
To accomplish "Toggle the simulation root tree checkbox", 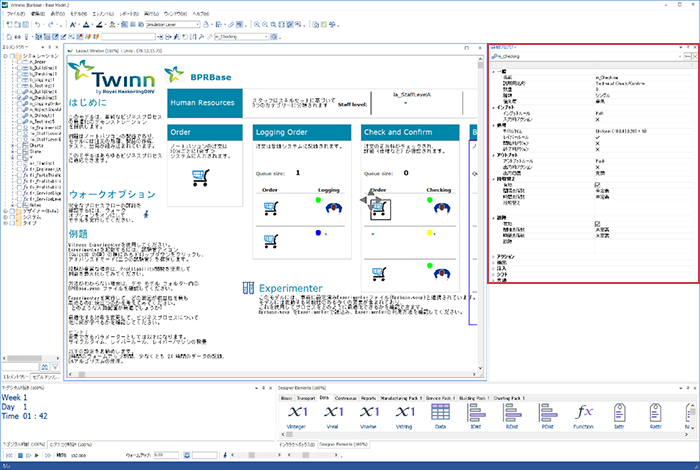I will tap(12, 56).
